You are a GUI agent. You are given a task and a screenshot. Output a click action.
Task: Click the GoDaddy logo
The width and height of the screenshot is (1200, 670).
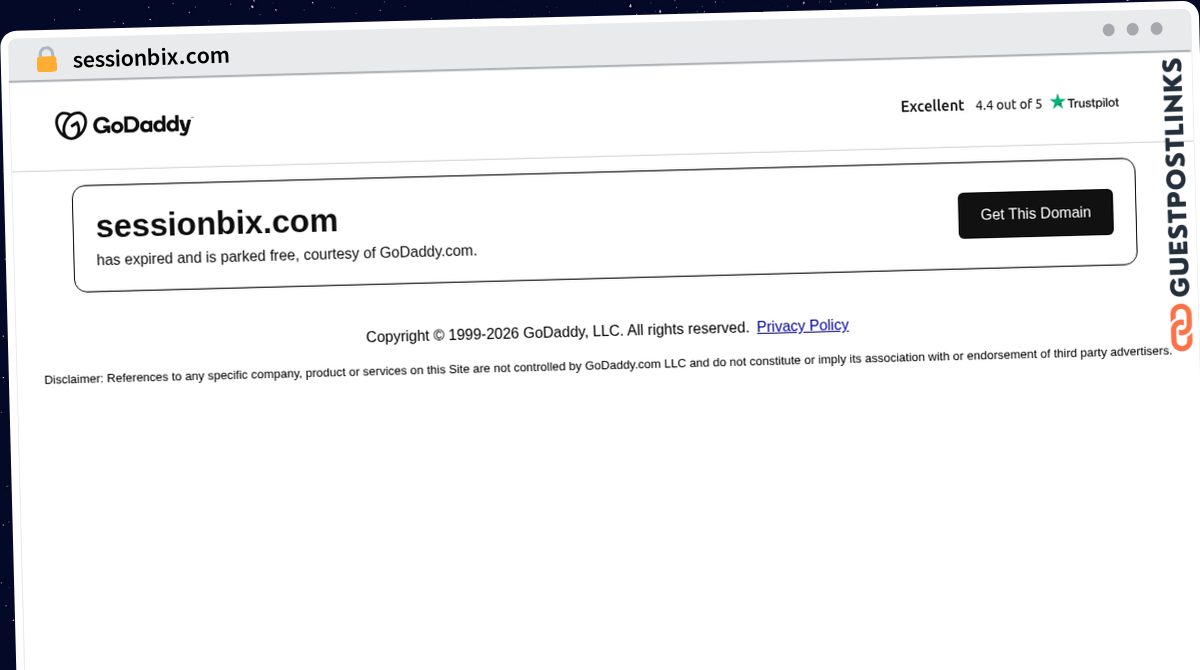pyautogui.click(x=123, y=125)
